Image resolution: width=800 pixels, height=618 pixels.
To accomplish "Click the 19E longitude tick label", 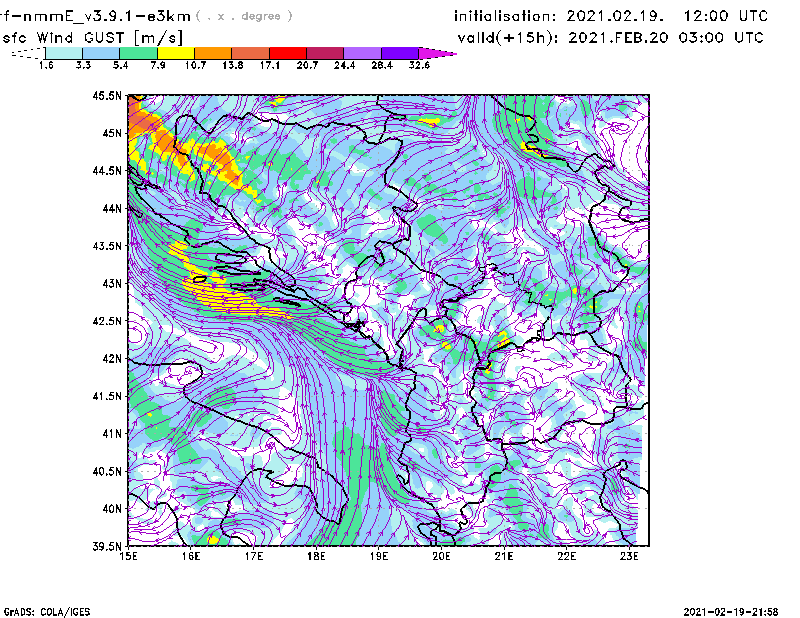I will [x=379, y=557].
